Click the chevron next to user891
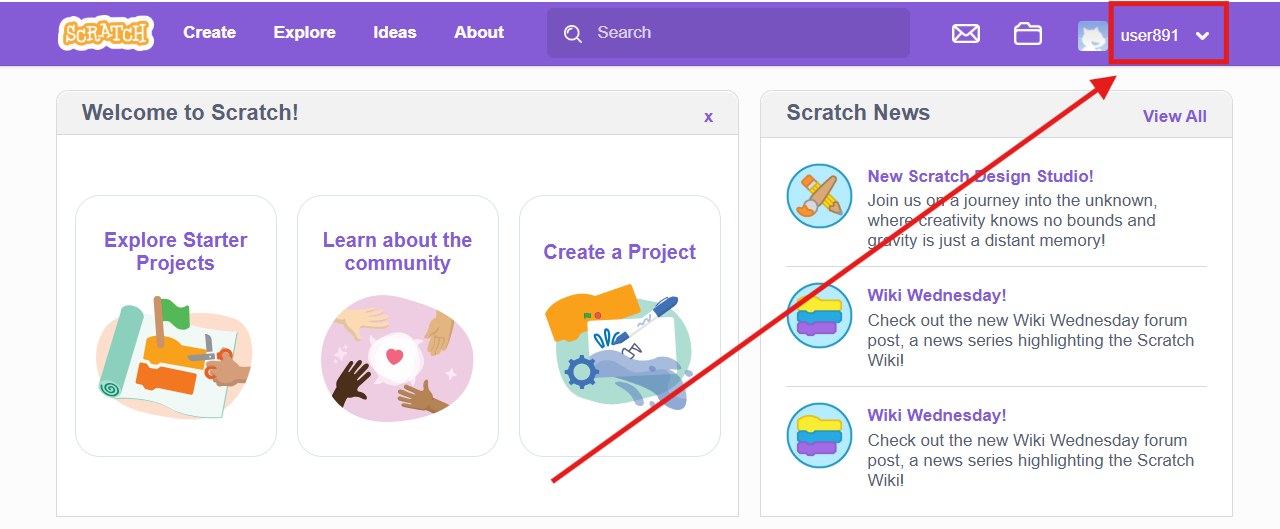The height and width of the screenshot is (529, 1280). click(x=1203, y=36)
